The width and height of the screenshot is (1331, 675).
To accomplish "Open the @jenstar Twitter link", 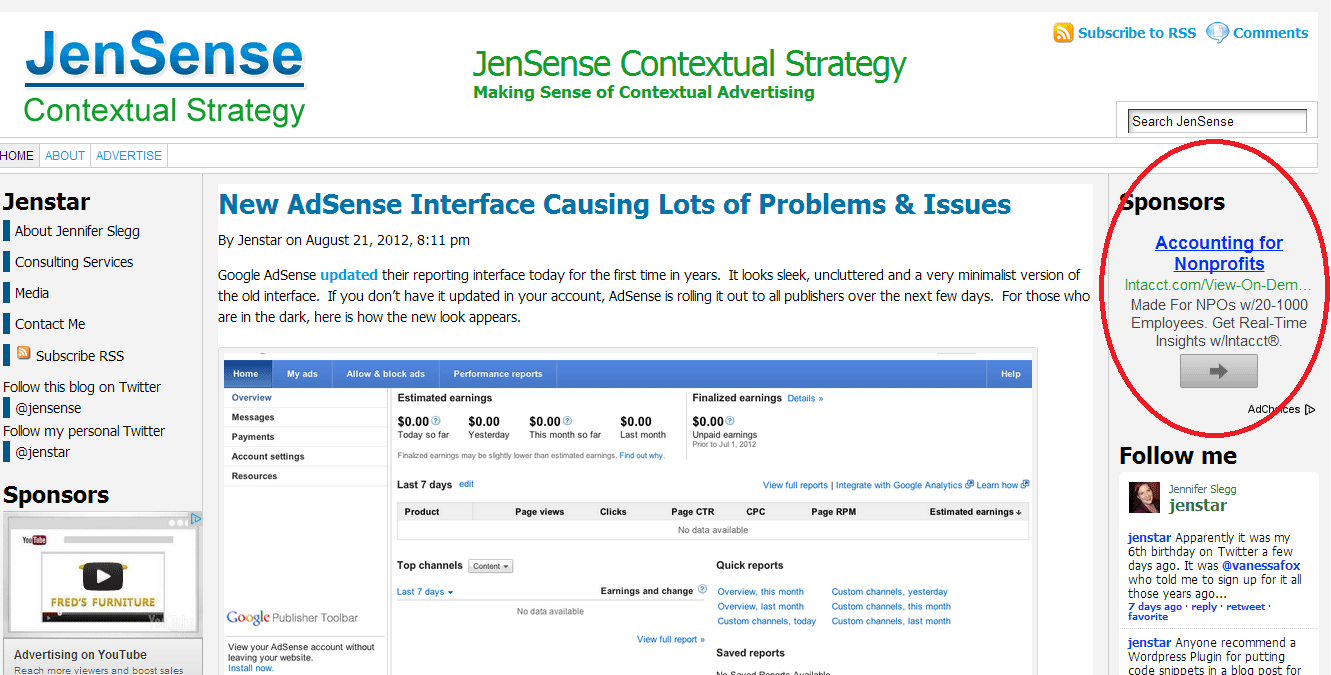I will click(43, 452).
